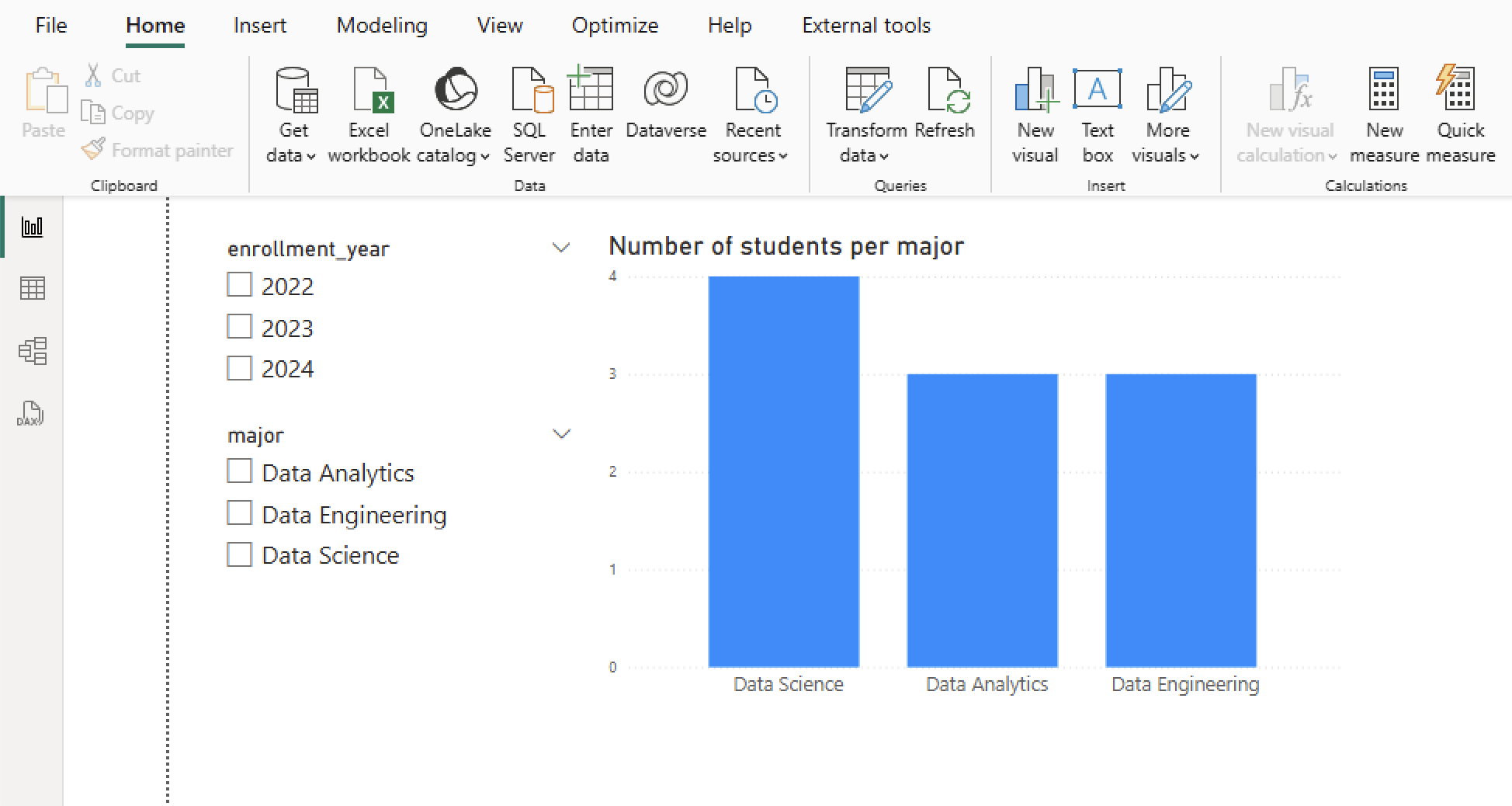Switch to Table view in the sidebar
The width and height of the screenshot is (1512, 806).
32,288
